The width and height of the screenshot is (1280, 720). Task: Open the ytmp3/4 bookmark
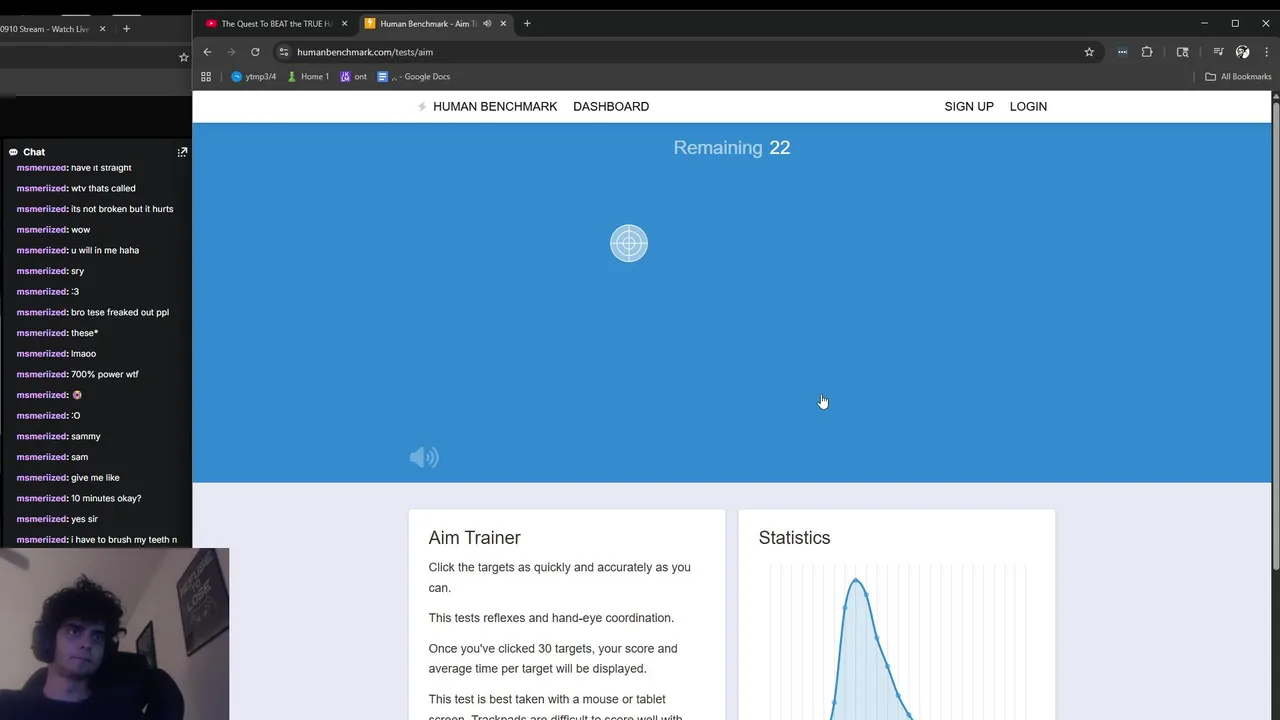pos(253,76)
